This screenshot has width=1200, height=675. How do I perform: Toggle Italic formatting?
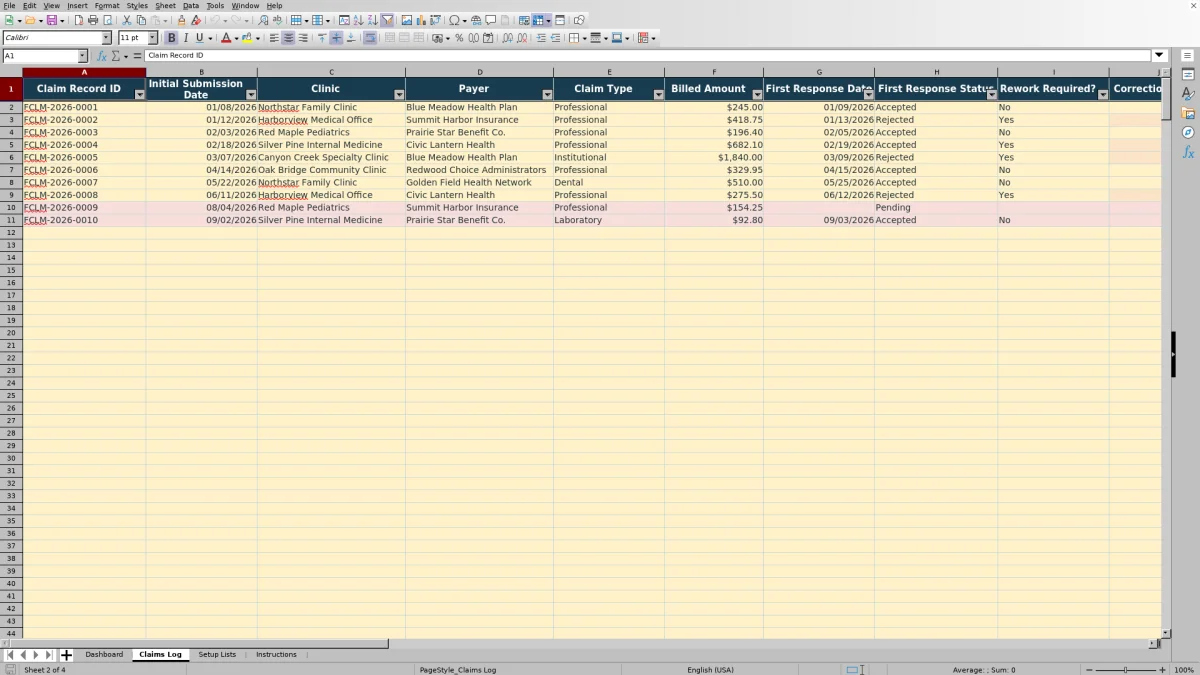point(186,38)
